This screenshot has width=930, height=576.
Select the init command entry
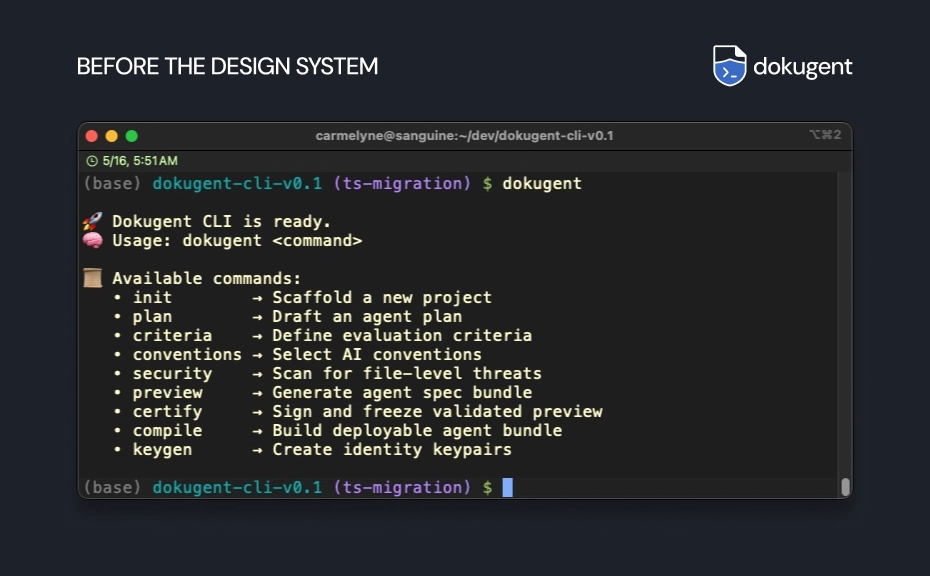coord(152,297)
